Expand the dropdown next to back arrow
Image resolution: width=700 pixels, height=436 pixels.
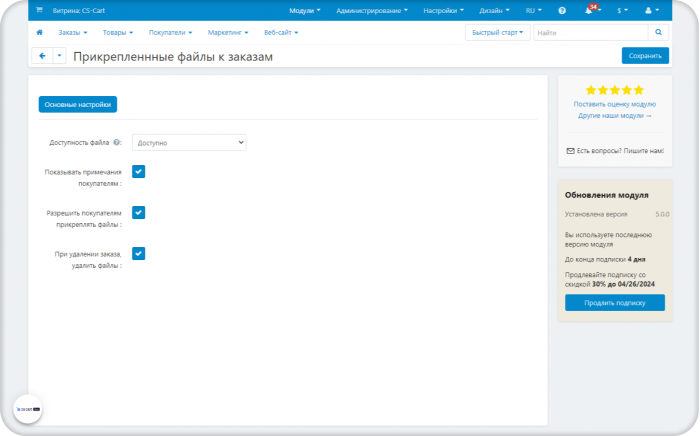coord(59,56)
